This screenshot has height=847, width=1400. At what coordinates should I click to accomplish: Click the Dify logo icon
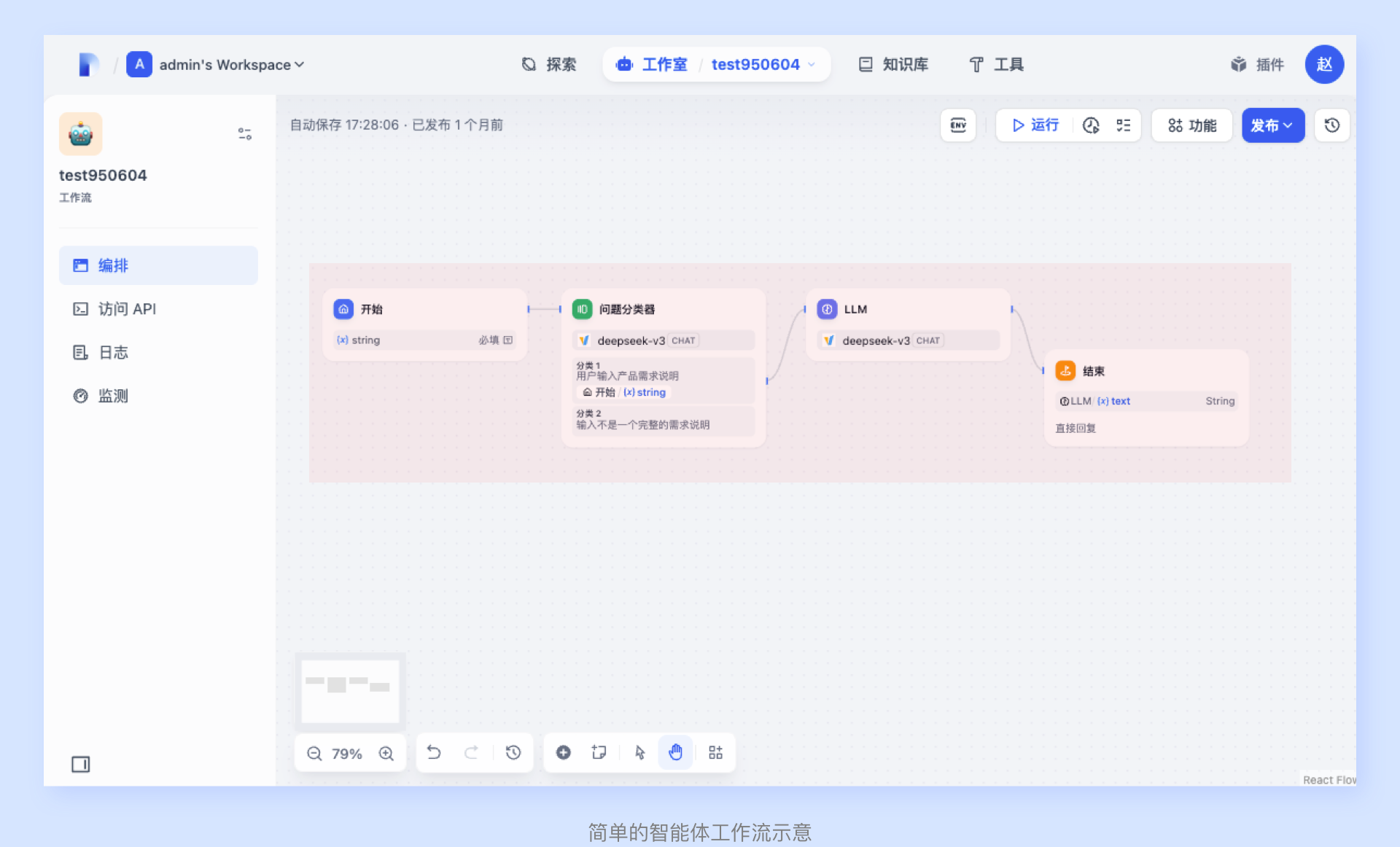pos(88,65)
